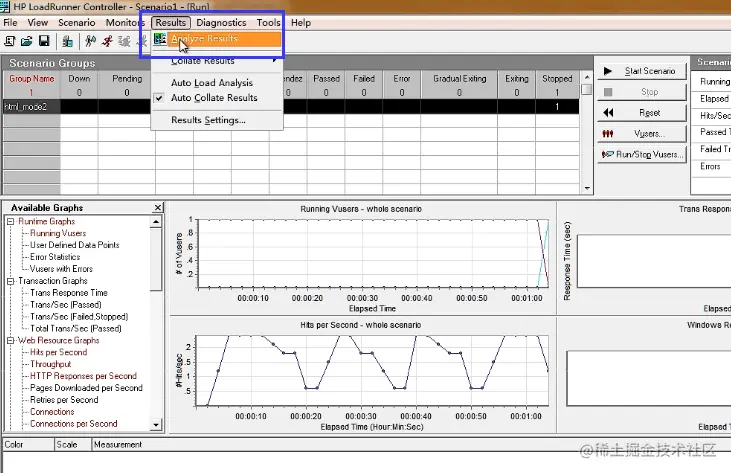
Task: Click the grayed-out Vusers toolbar icon
Action: point(124,41)
